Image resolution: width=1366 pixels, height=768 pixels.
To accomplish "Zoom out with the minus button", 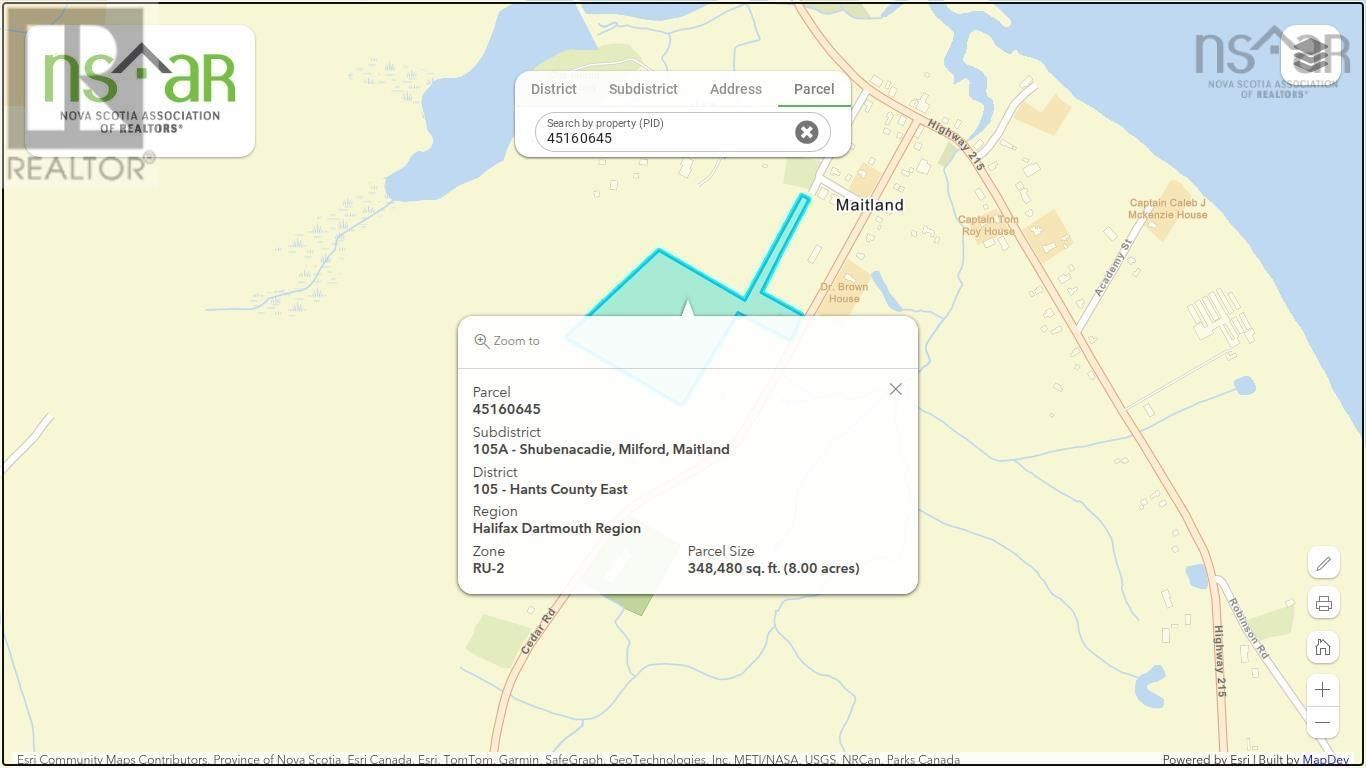I will 1323,722.
